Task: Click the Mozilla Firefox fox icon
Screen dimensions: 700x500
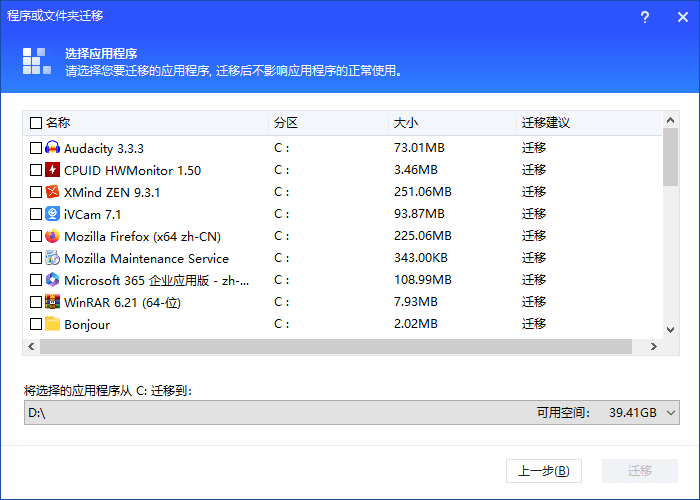Action: [x=52, y=236]
